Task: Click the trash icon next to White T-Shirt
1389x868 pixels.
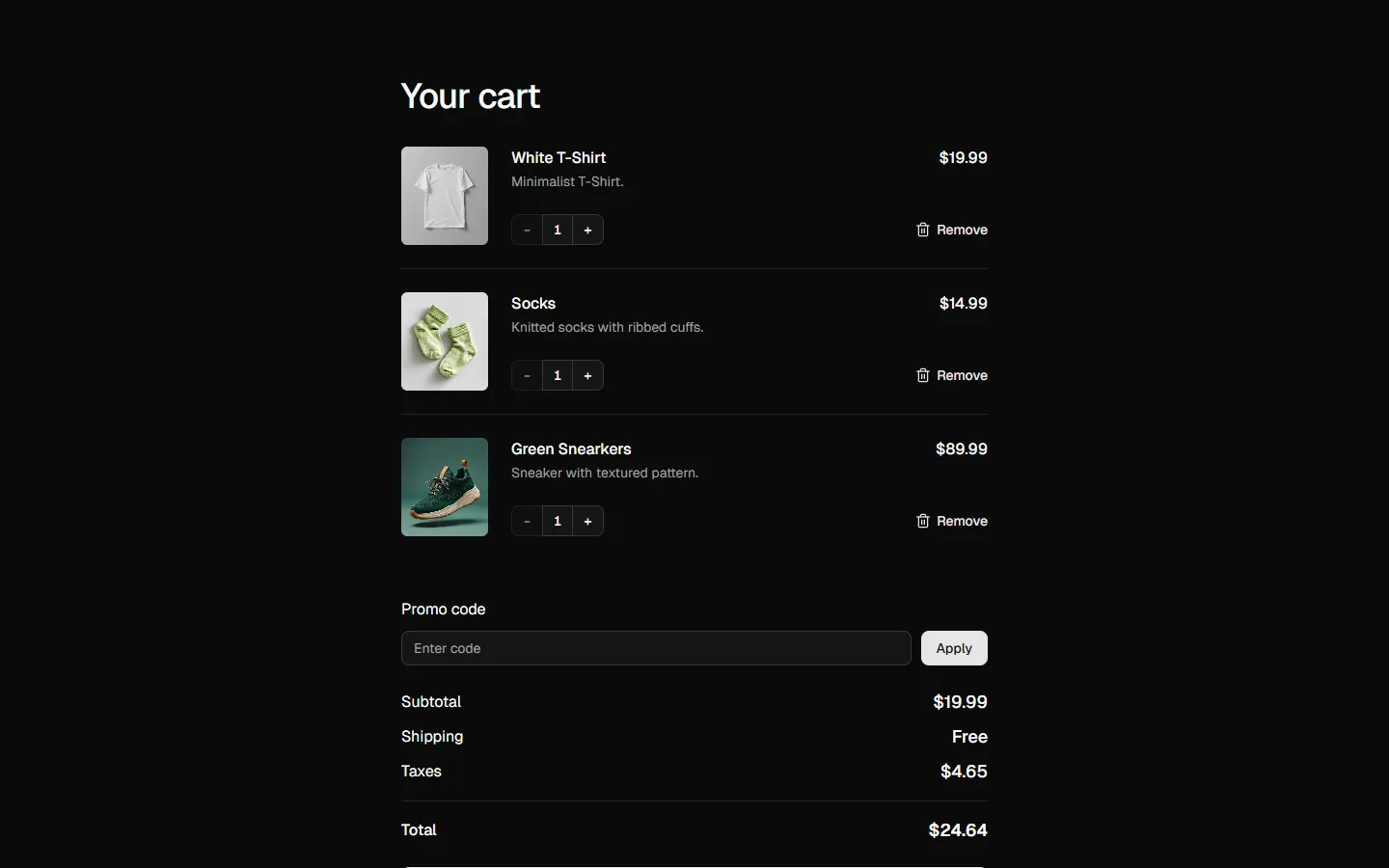Action: click(923, 230)
